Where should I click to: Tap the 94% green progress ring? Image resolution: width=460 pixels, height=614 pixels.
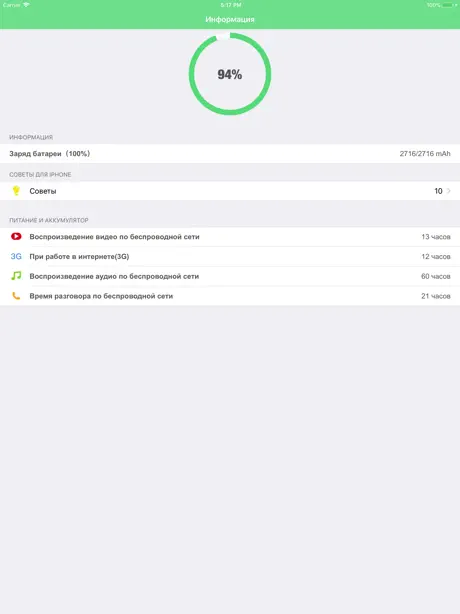pyautogui.click(x=230, y=74)
